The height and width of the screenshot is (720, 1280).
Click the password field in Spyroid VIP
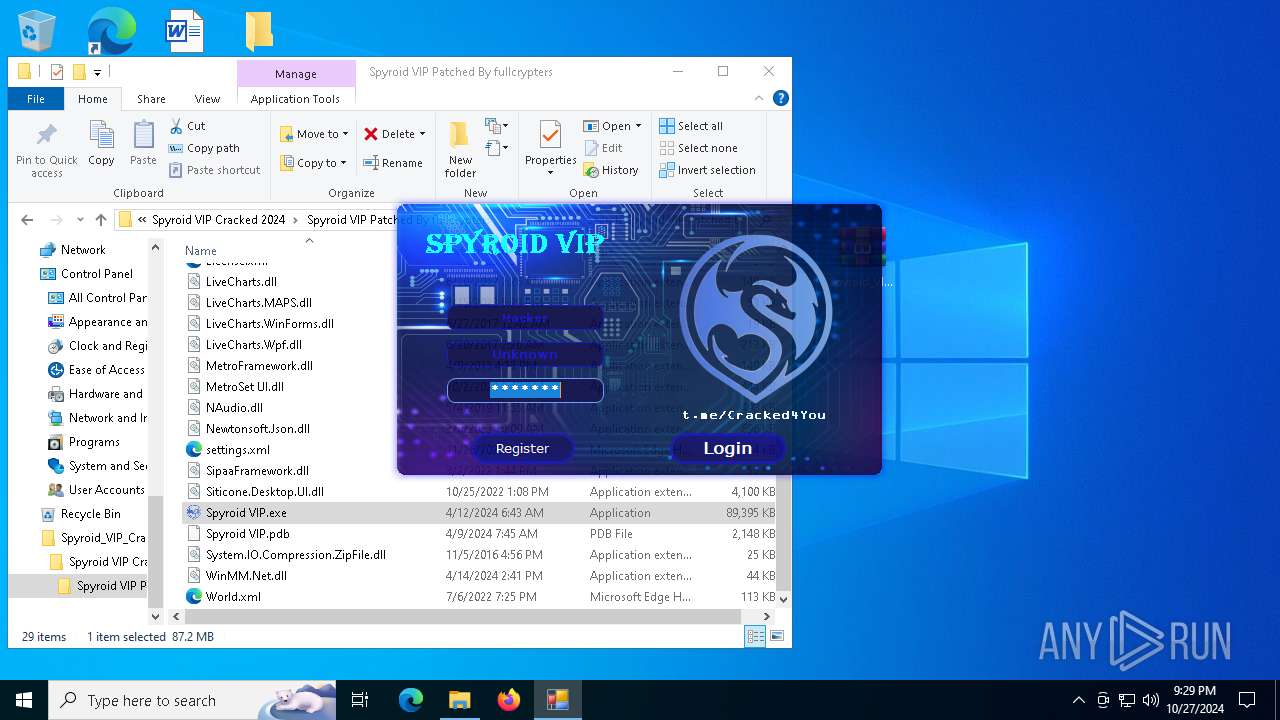[x=525, y=390]
